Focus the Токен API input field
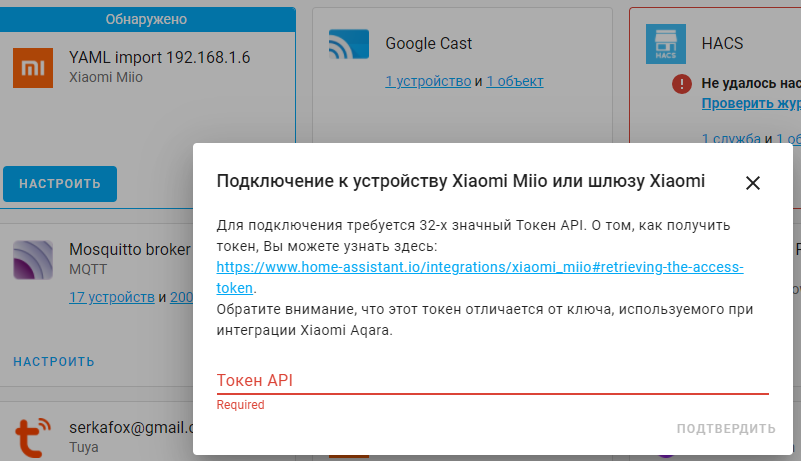This screenshot has height=461, width=801. click(x=492, y=380)
